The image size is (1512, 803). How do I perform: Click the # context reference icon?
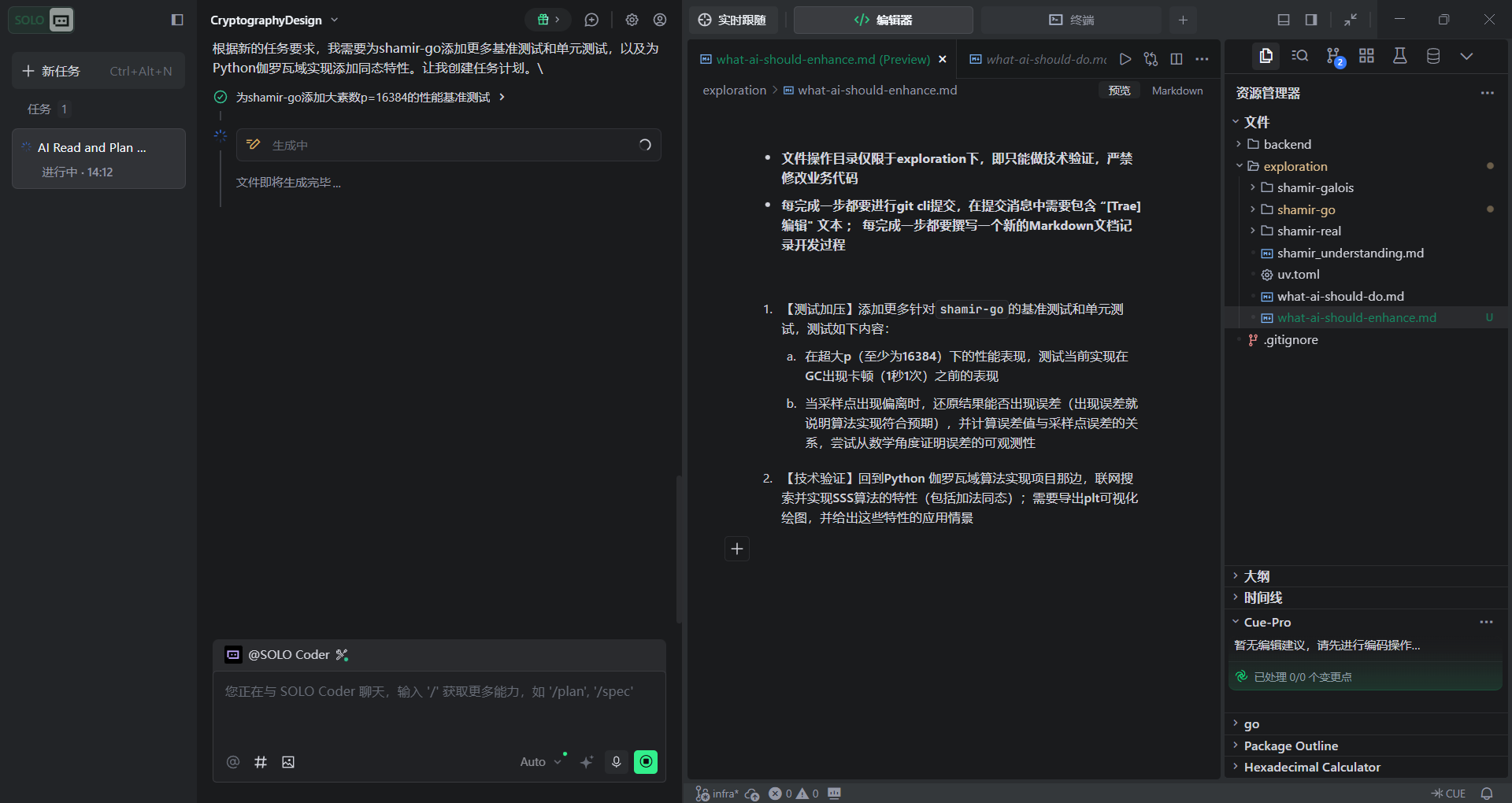(261, 761)
